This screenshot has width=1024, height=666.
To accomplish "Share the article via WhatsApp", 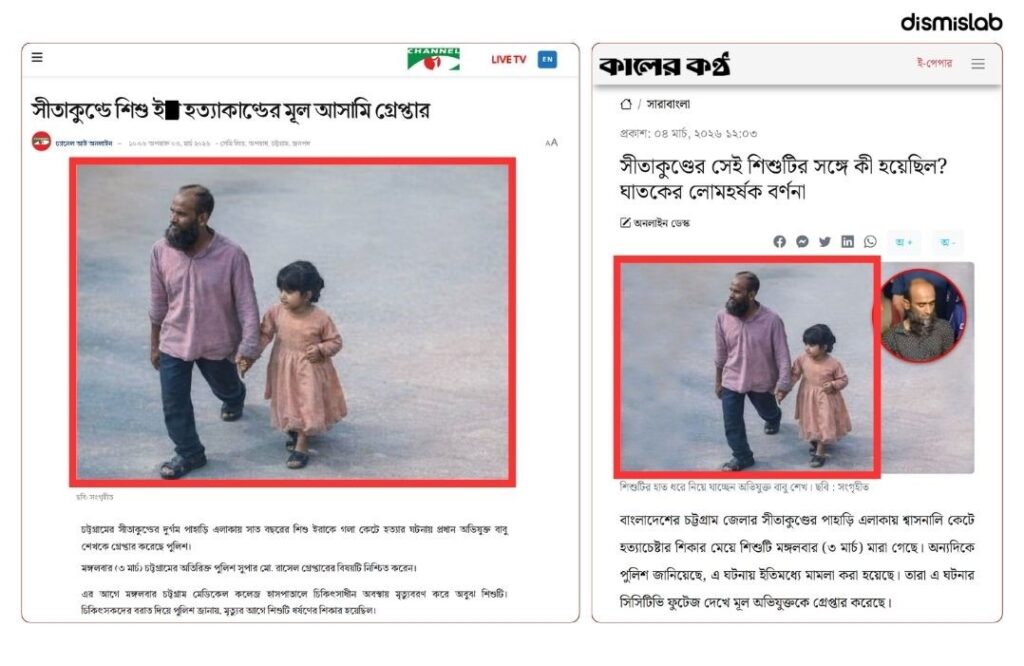I will click(x=871, y=242).
